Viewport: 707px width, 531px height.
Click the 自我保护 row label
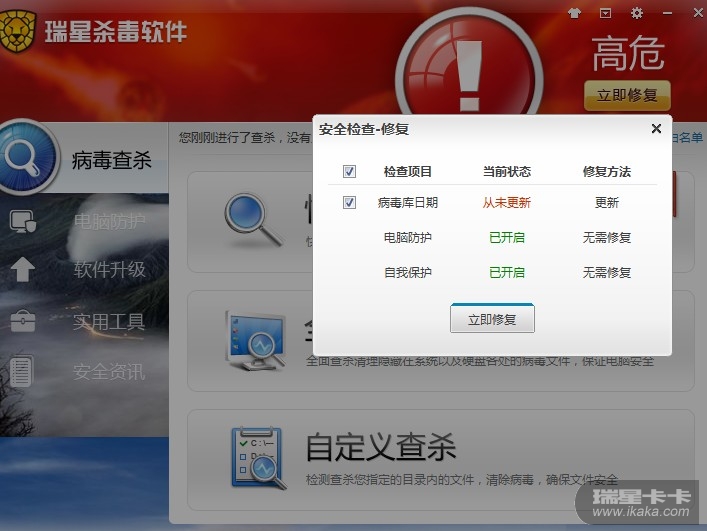click(x=408, y=273)
